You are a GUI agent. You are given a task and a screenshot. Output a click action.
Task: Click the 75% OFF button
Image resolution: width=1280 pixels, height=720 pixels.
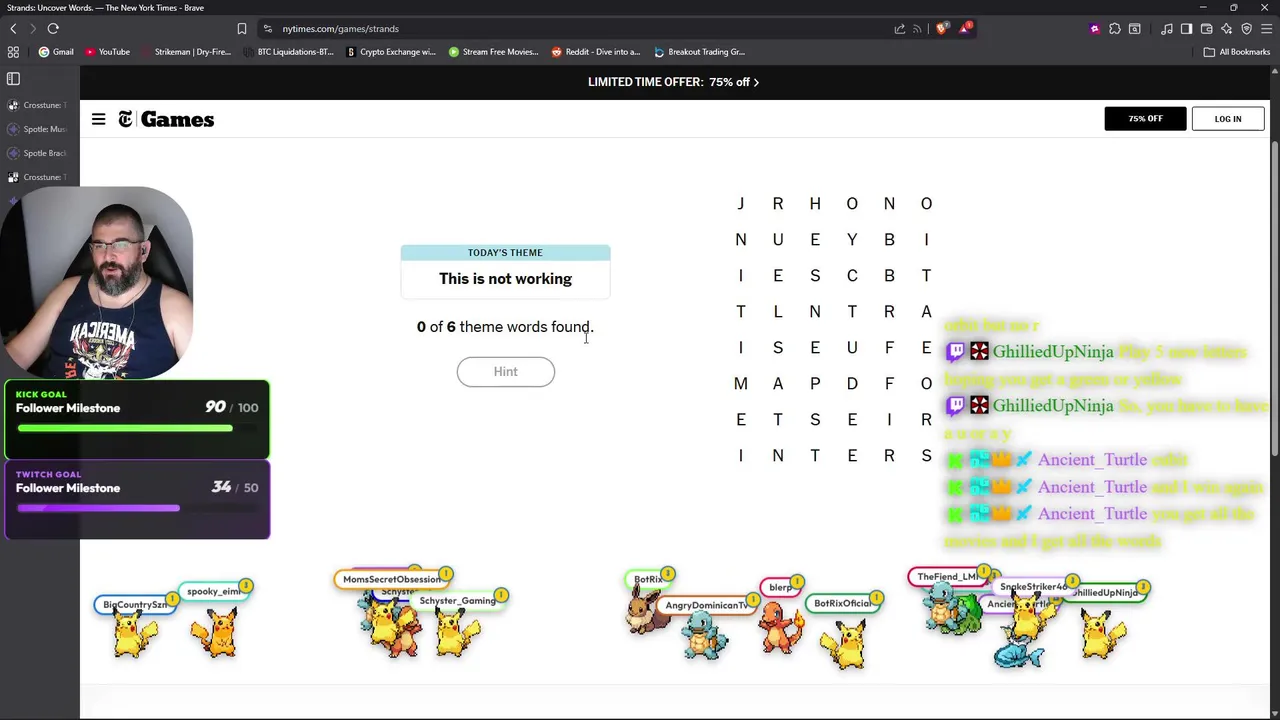click(x=1145, y=119)
